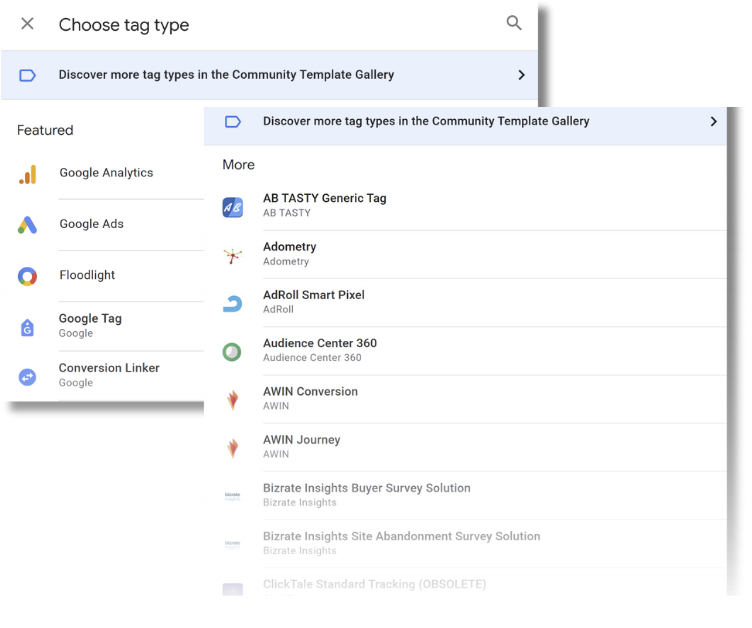The height and width of the screenshot is (628, 752).
Task: Click the search magnifier icon
Action: (x=514, y=23)
